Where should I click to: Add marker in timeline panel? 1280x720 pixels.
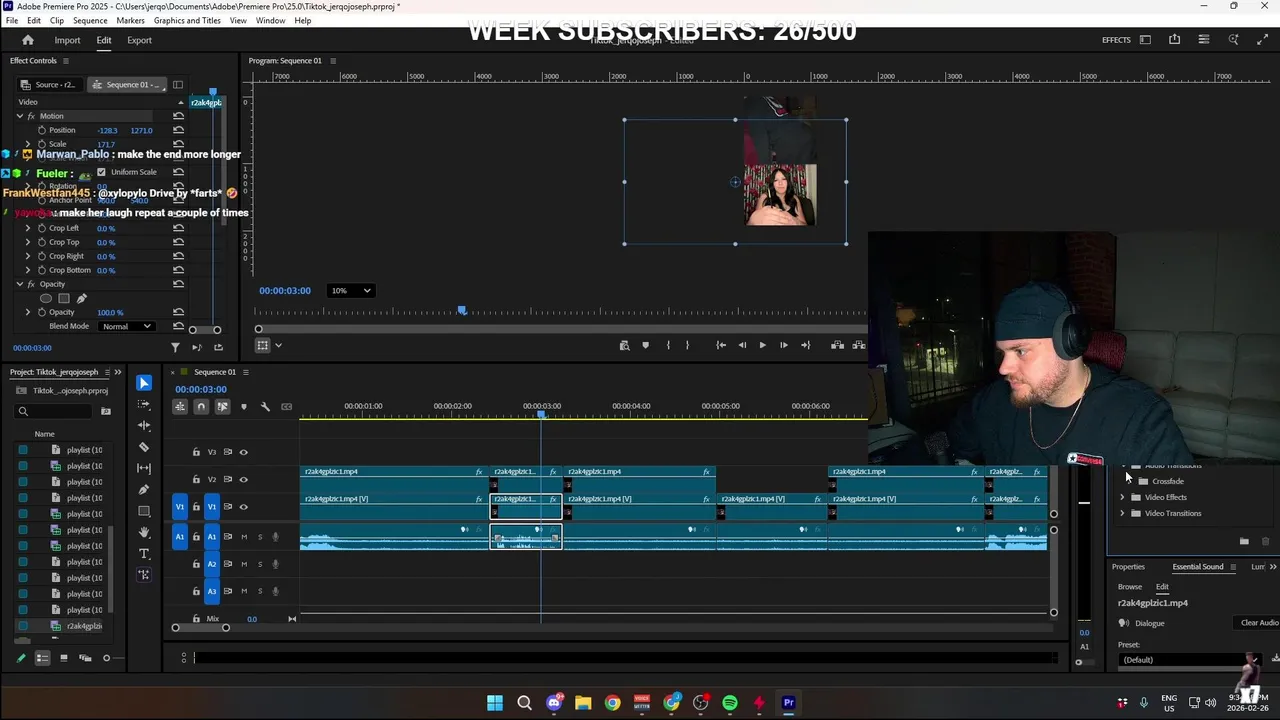[x=243, y=406]
